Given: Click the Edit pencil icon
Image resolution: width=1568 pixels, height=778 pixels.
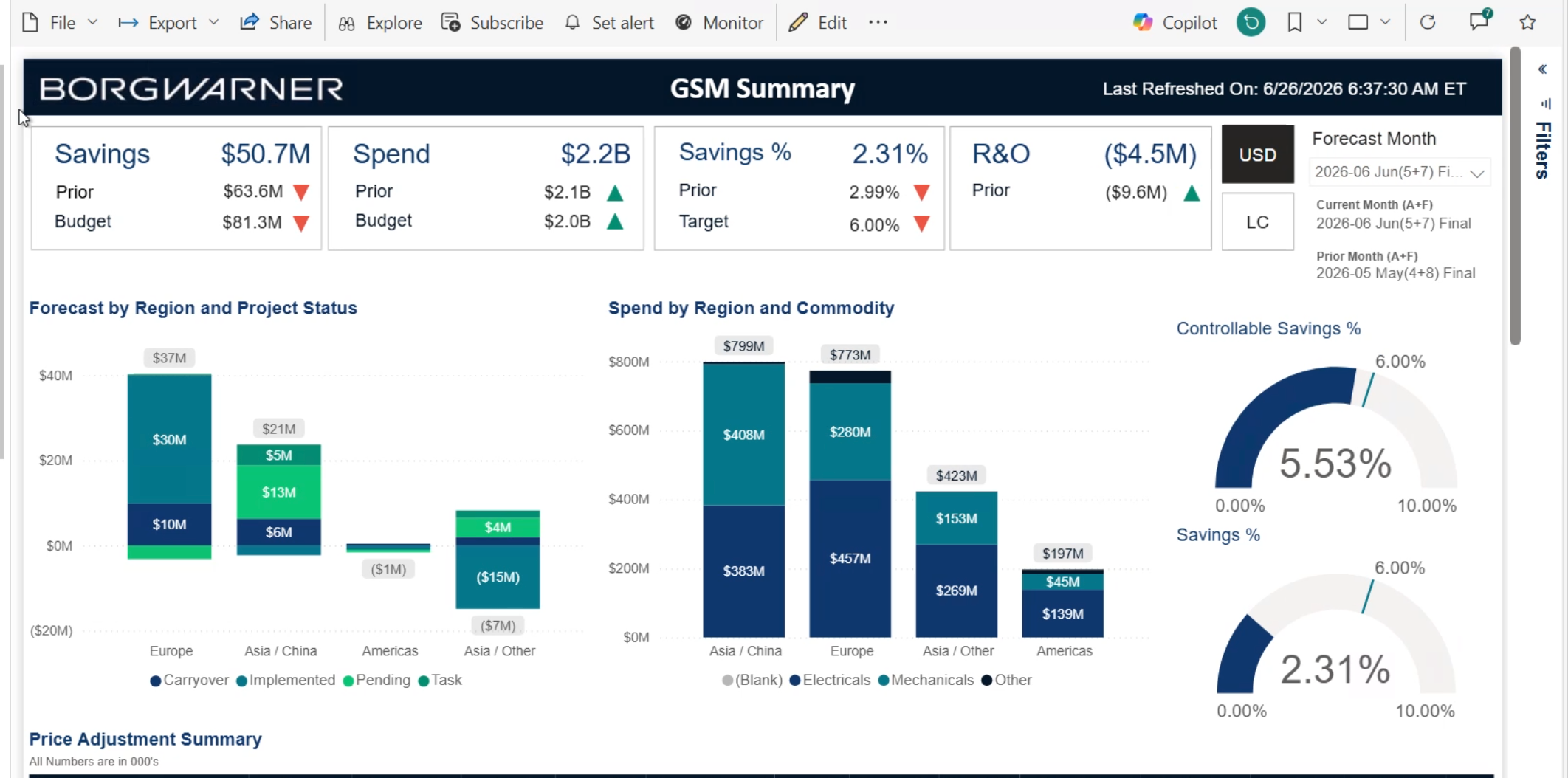Looking at the screenshot, I should 798,23.
